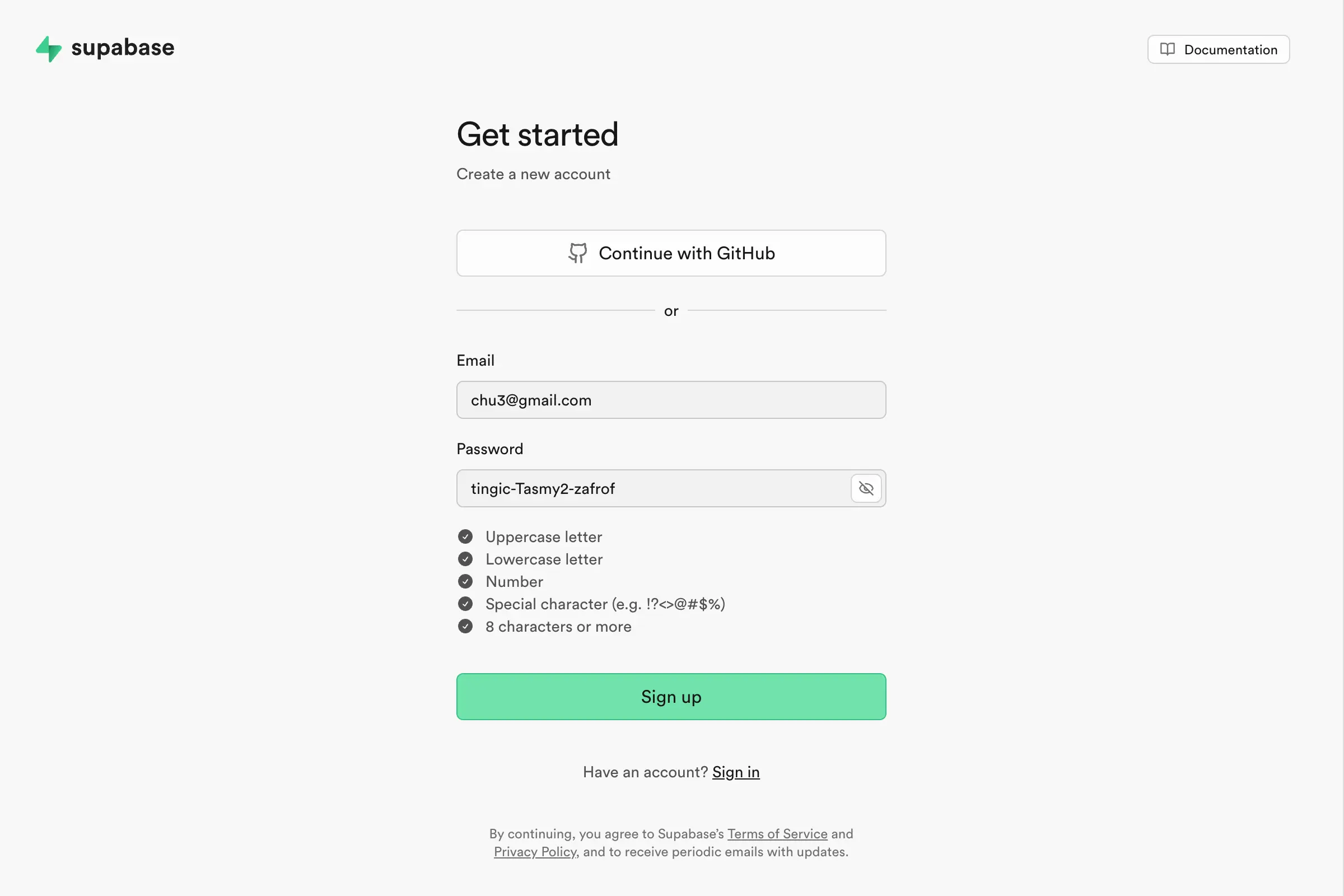Click the Lowercase letter checkmark icon

click(x=465, y=559)
